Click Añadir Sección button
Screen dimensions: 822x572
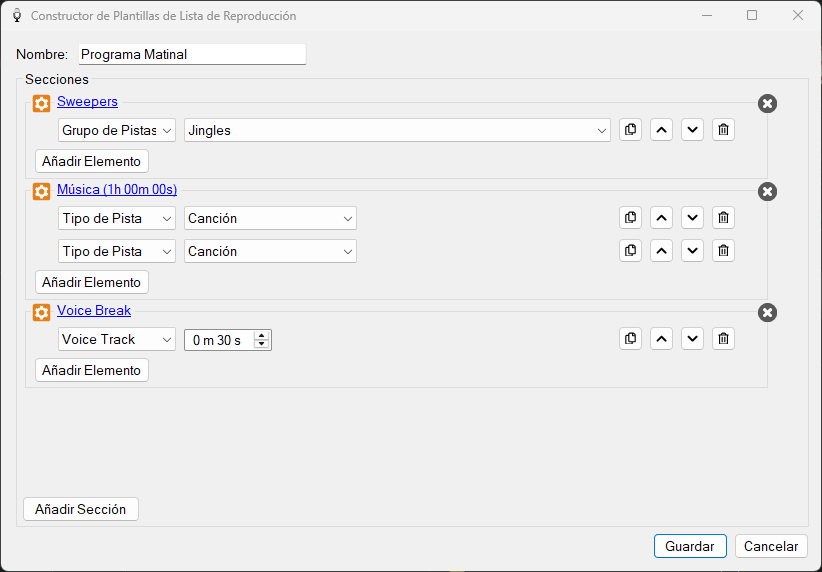click(x=81, y=509)
